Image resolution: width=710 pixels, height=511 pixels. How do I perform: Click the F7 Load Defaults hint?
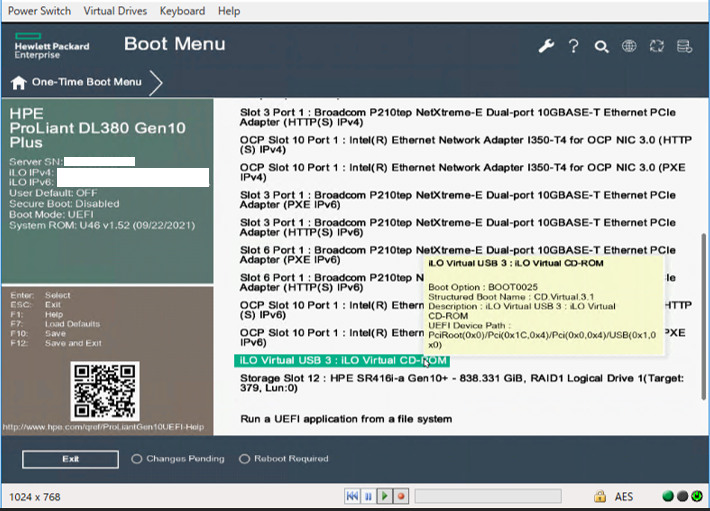[55, 324]
